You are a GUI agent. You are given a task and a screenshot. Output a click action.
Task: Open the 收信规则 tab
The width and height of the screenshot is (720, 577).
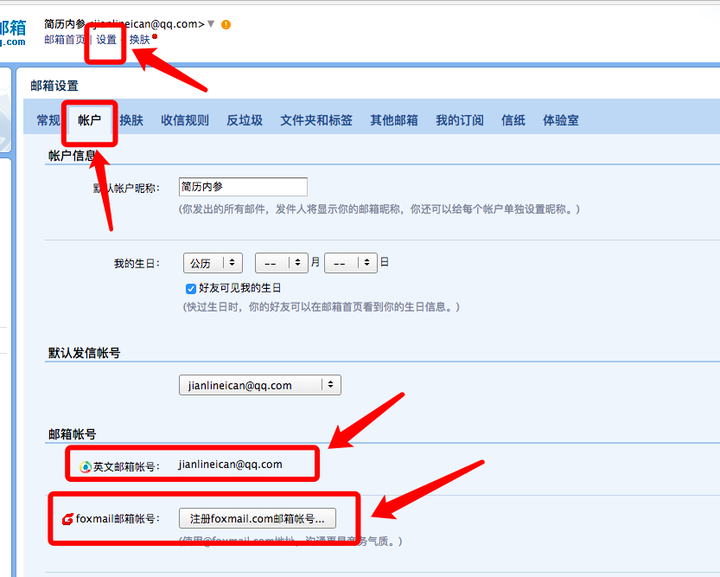(185, 120)
